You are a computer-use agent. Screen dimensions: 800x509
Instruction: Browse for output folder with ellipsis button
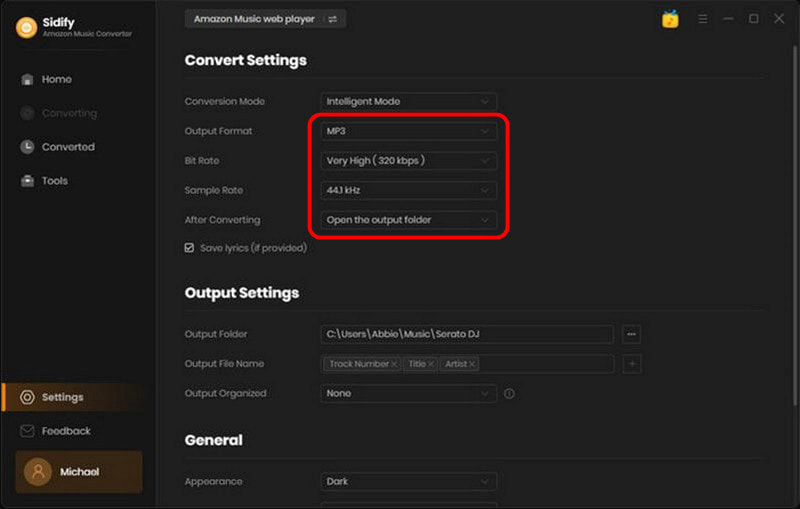point(632,334)
